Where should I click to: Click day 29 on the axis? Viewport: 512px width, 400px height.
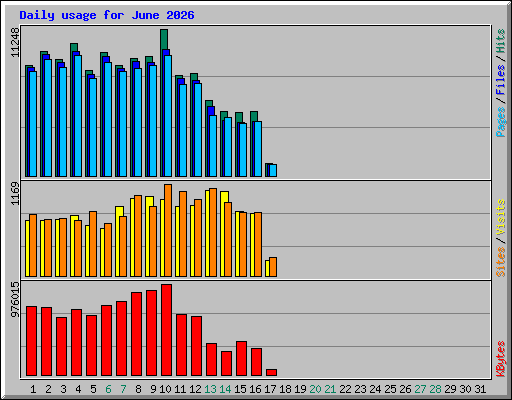click(450, 389)
